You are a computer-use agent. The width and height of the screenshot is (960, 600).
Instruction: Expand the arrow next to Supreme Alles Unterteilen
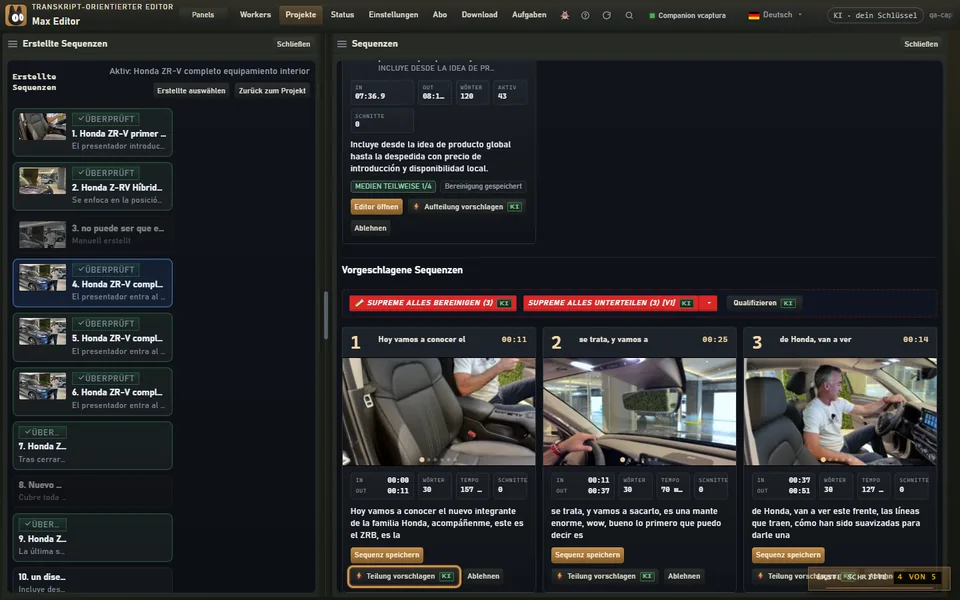[709, 303]
